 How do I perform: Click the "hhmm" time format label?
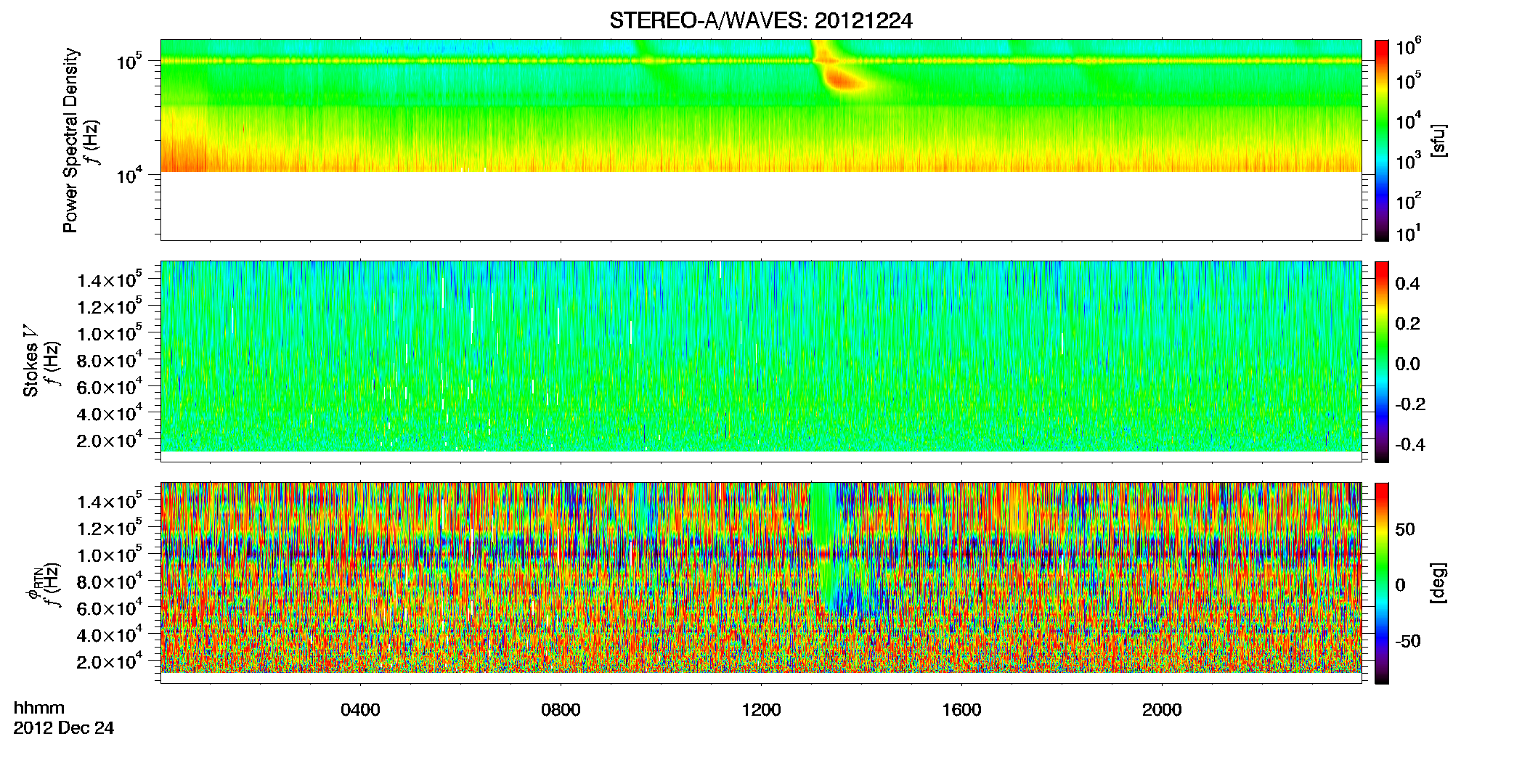[x=39, y=709]
